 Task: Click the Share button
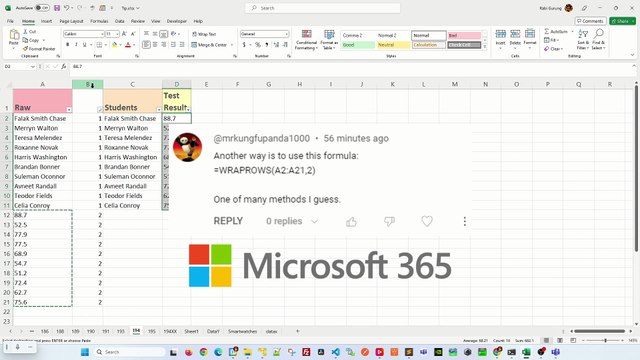coord(622,21)
